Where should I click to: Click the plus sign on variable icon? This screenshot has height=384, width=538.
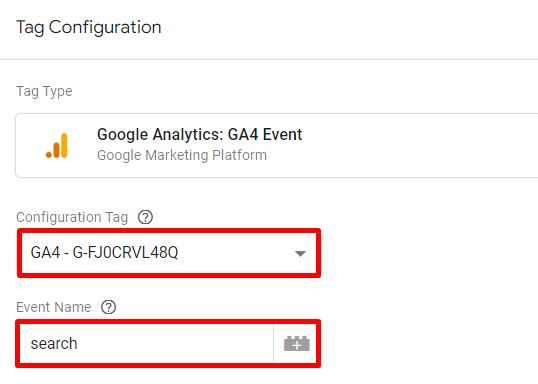tap(297, 346)
